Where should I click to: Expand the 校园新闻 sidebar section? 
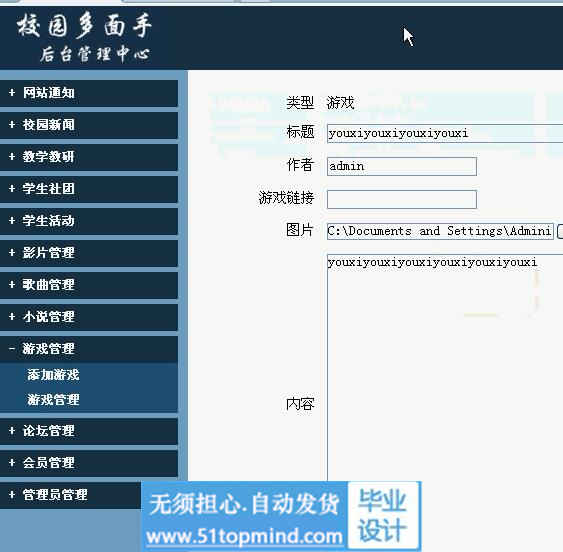(x=88, y=125)
